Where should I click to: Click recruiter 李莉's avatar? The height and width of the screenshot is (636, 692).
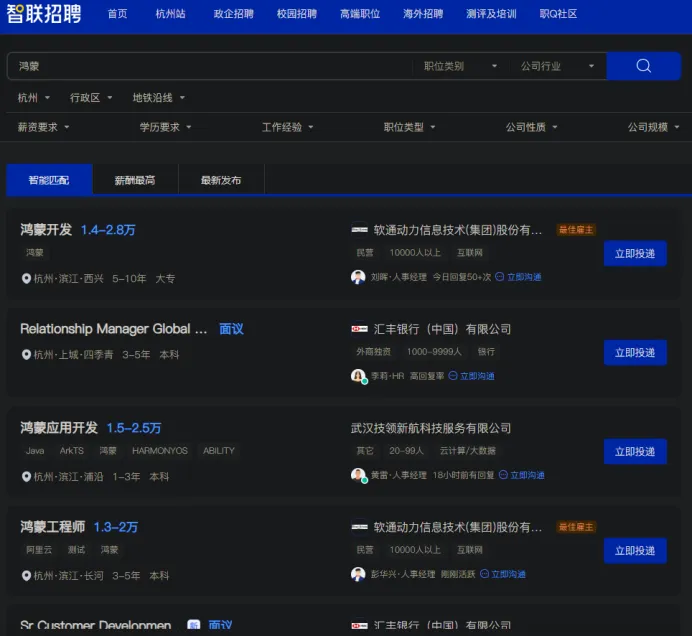[x=358, y=376]
